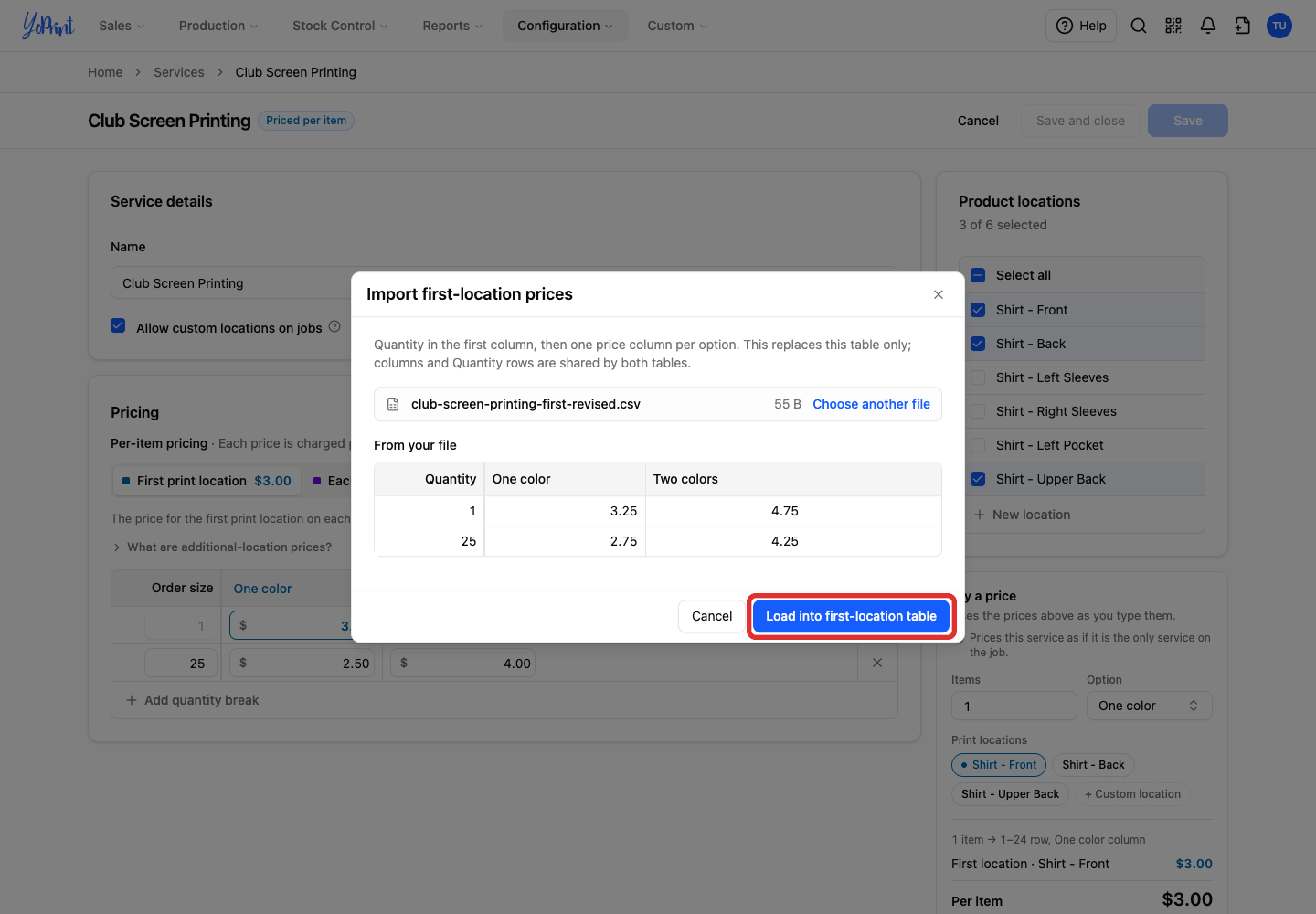Viewport: 1316px width, 914px height.
Task: Check Shirt - Left Sleeves location
Action: pos(978,377)
